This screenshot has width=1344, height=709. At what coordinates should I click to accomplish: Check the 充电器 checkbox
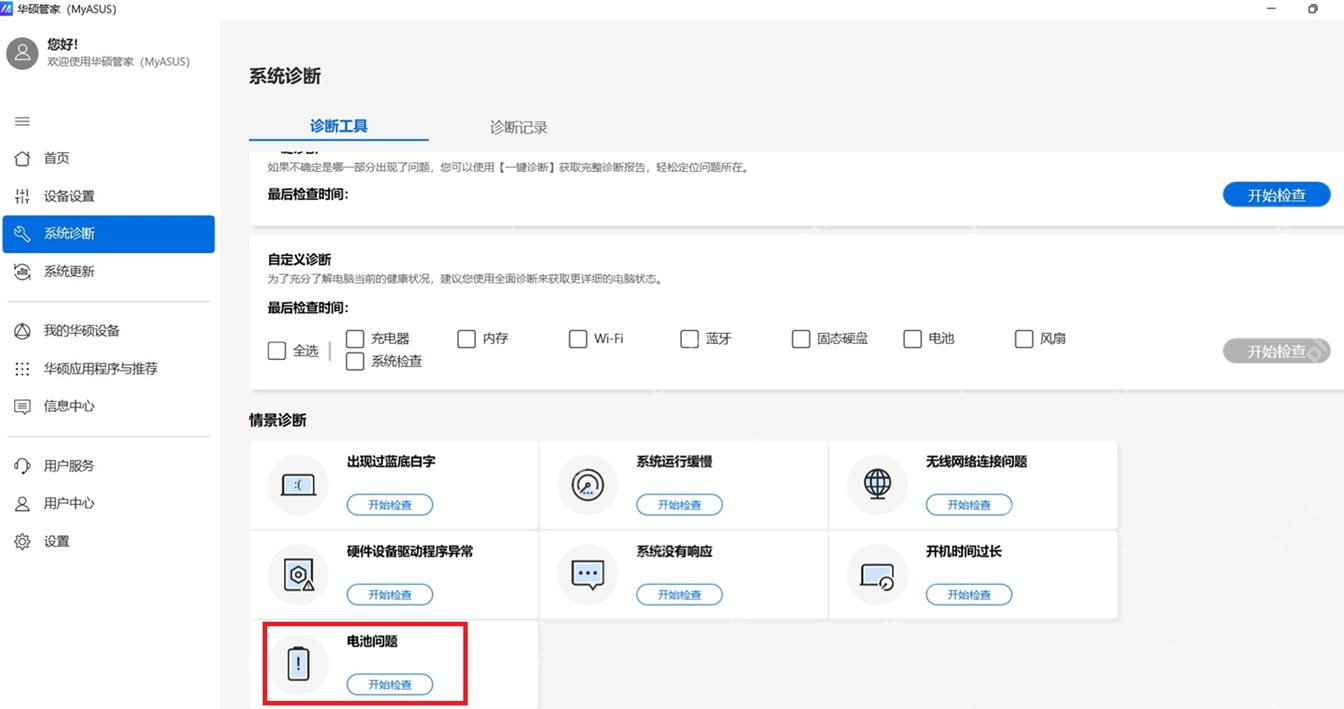pyautogui.click(x=355, y=339)
